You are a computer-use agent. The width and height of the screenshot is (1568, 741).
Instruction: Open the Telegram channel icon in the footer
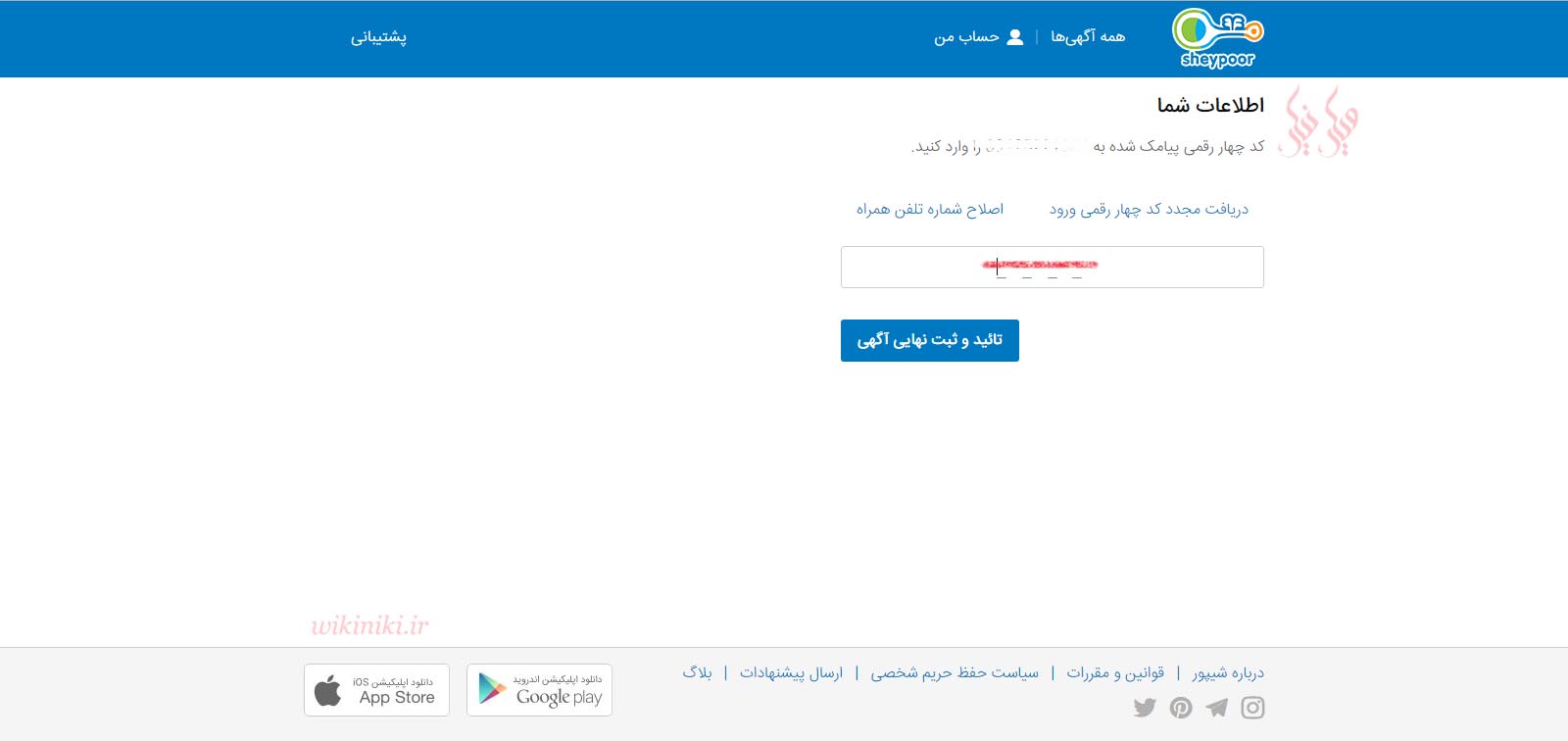point(1216,708)
